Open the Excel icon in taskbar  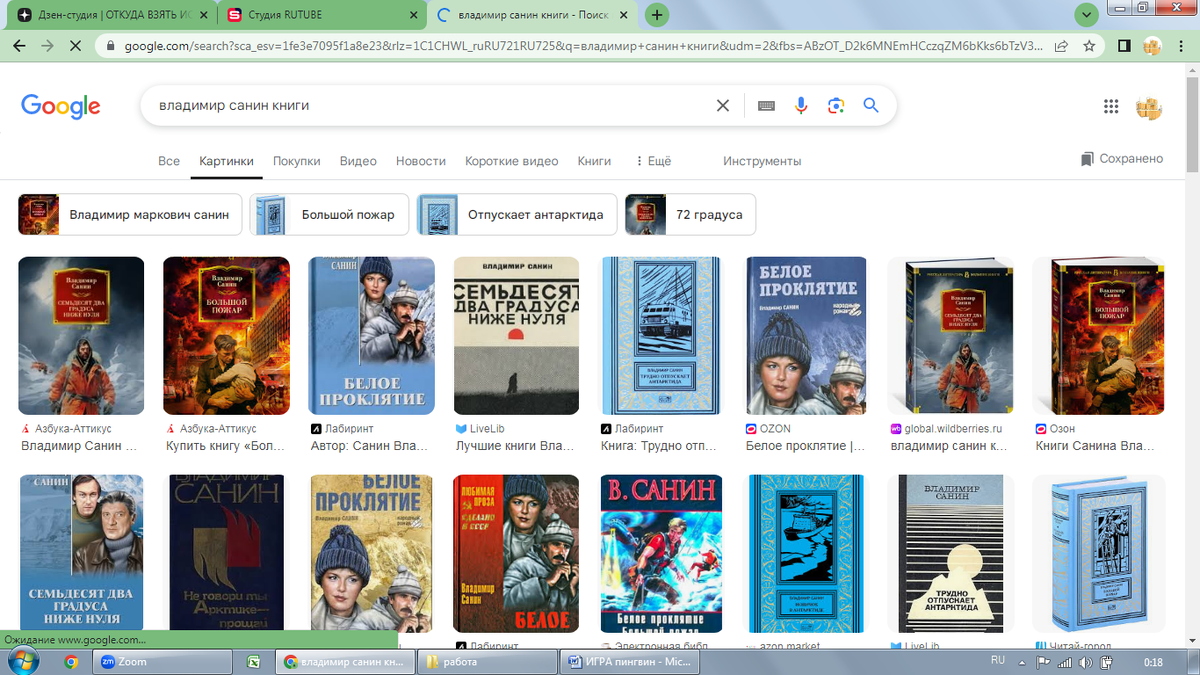point(254,661)
